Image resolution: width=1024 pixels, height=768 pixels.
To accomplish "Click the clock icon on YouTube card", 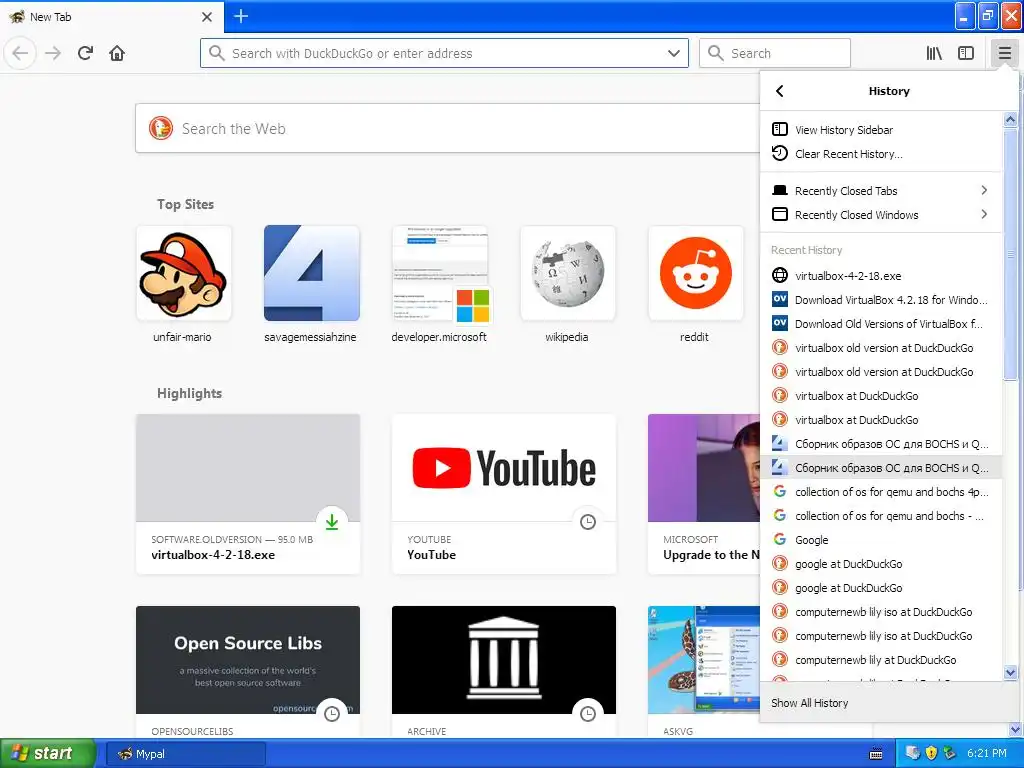I will [x=588, y=522].
